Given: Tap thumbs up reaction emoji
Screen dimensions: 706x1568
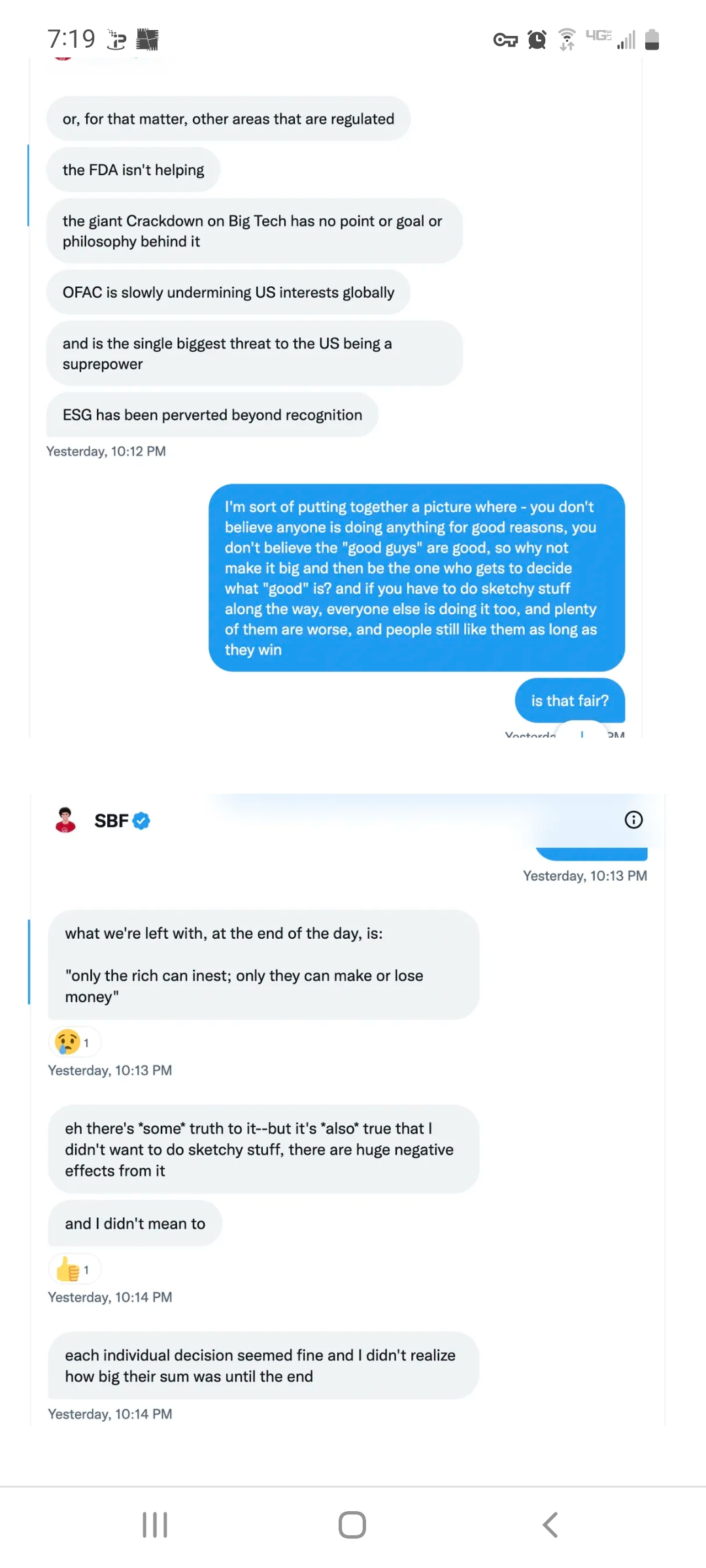Looking at the screenshot, I should tap(68, 1269).
